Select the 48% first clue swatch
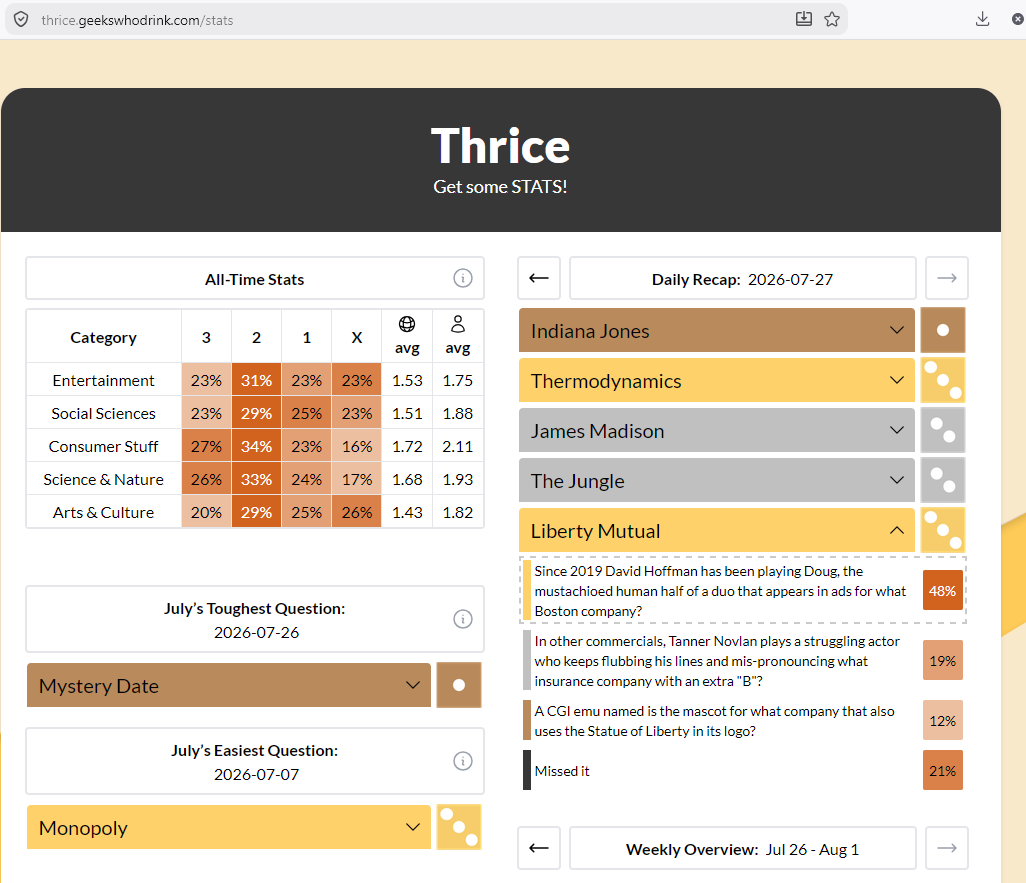 tap(942, 590)
